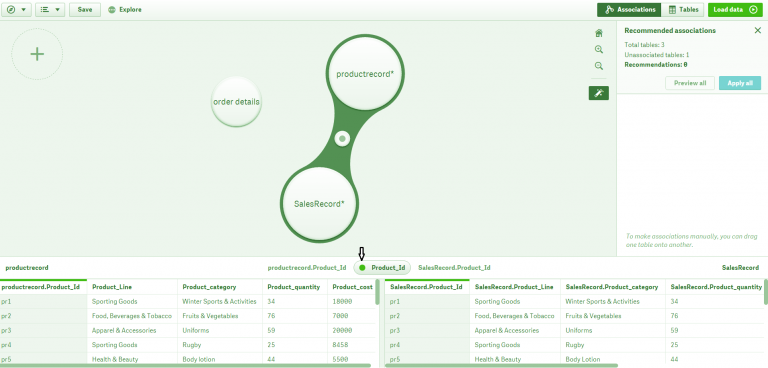This screenshot has height=368, width=768.
Task: Click the Explore globe icon
Action: [112, 10]
